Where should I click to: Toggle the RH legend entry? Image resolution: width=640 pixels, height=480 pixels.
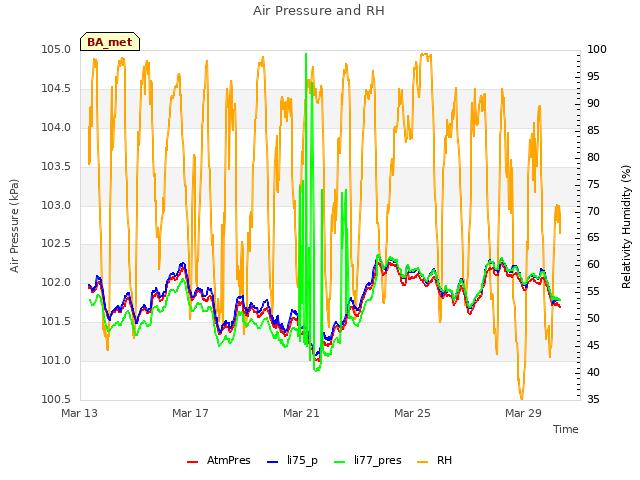435,460
